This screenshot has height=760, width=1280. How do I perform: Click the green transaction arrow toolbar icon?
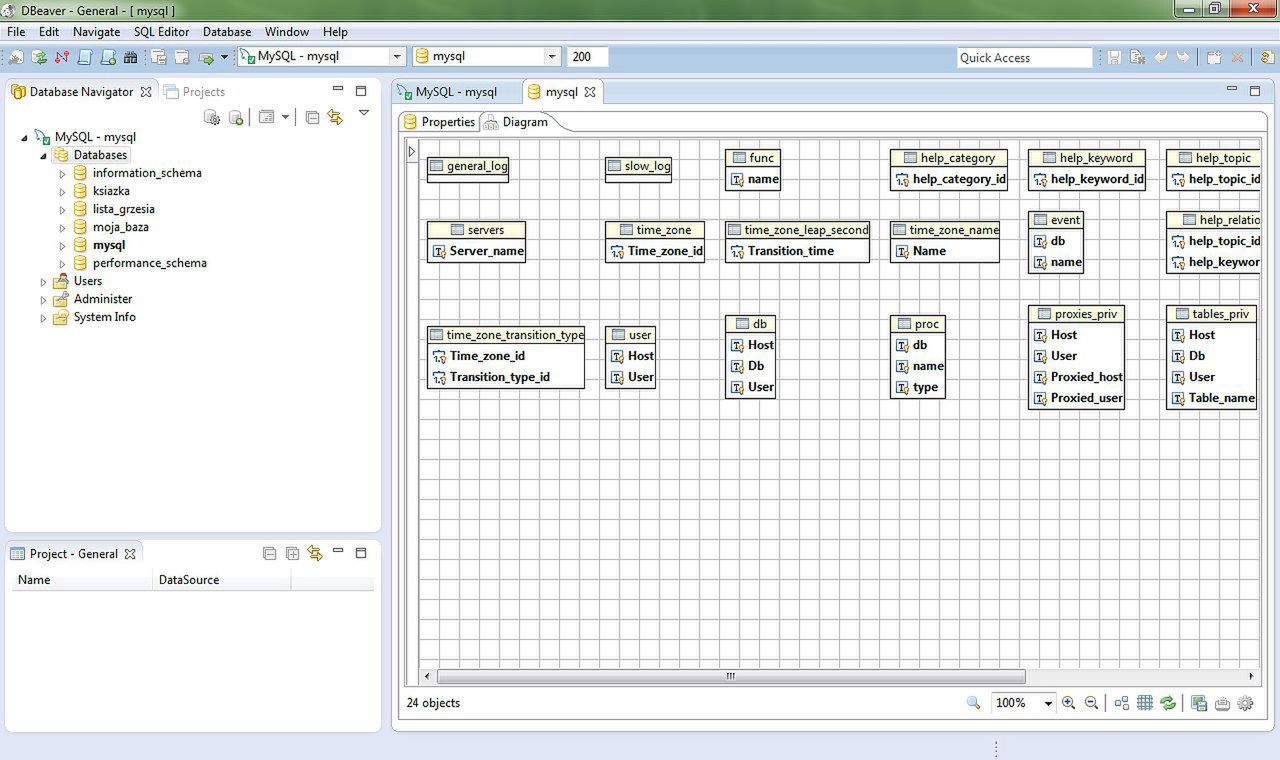pyautogui.click(x=206, y=57)
